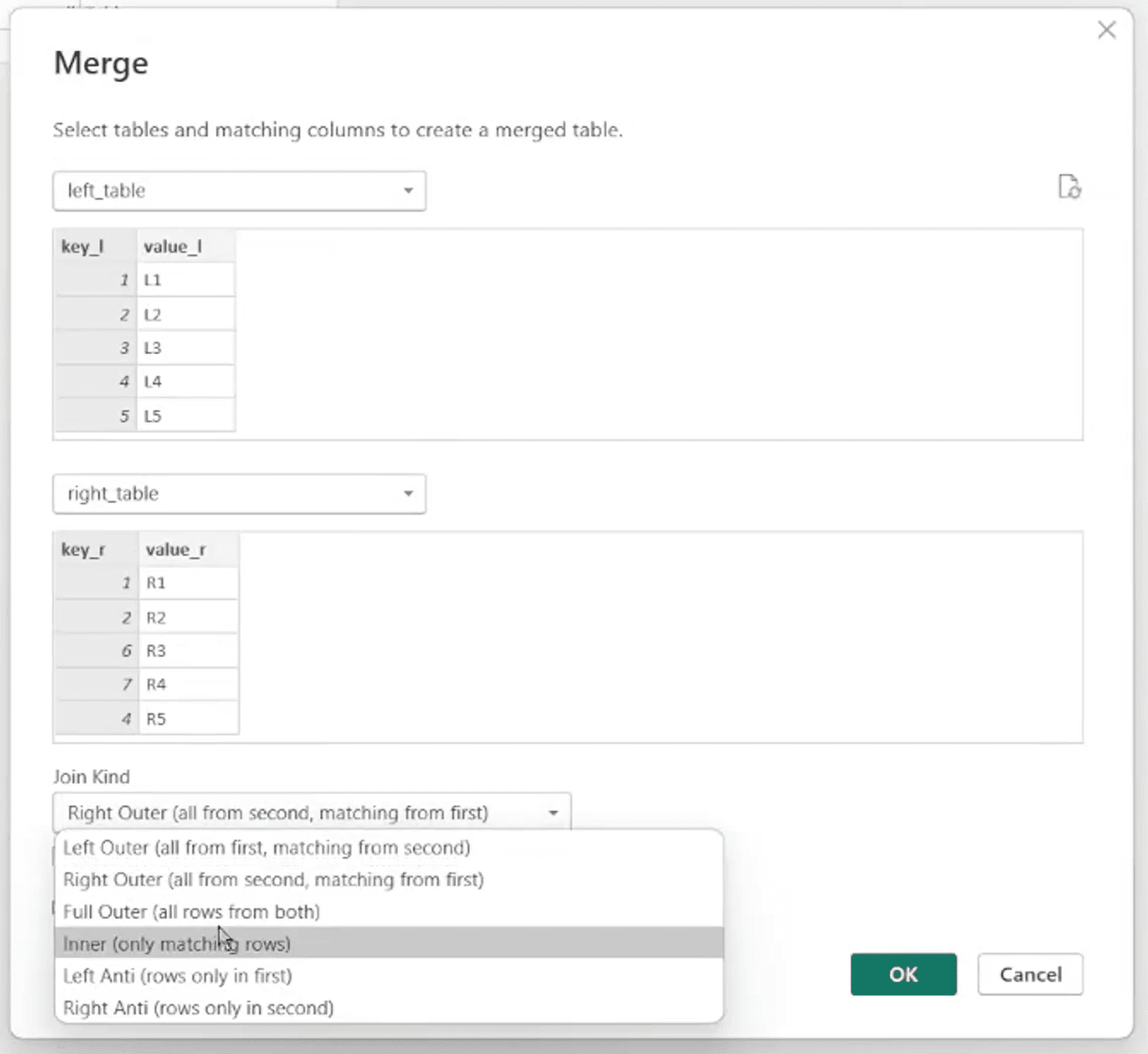Click cell R1 in right table
1148x1054 pixels.
click(189, 583)
